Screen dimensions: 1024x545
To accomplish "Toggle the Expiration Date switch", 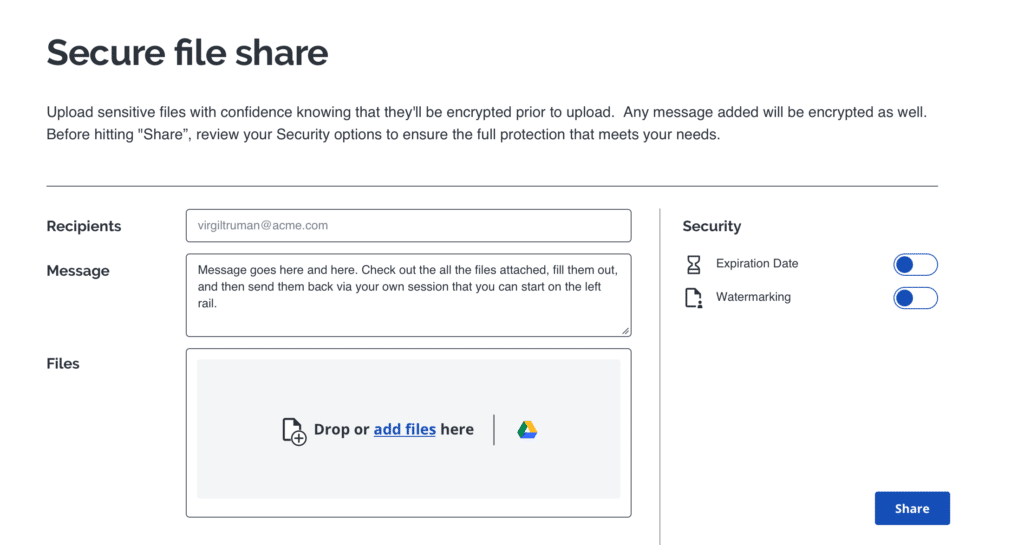I will (x=915, y=265).
